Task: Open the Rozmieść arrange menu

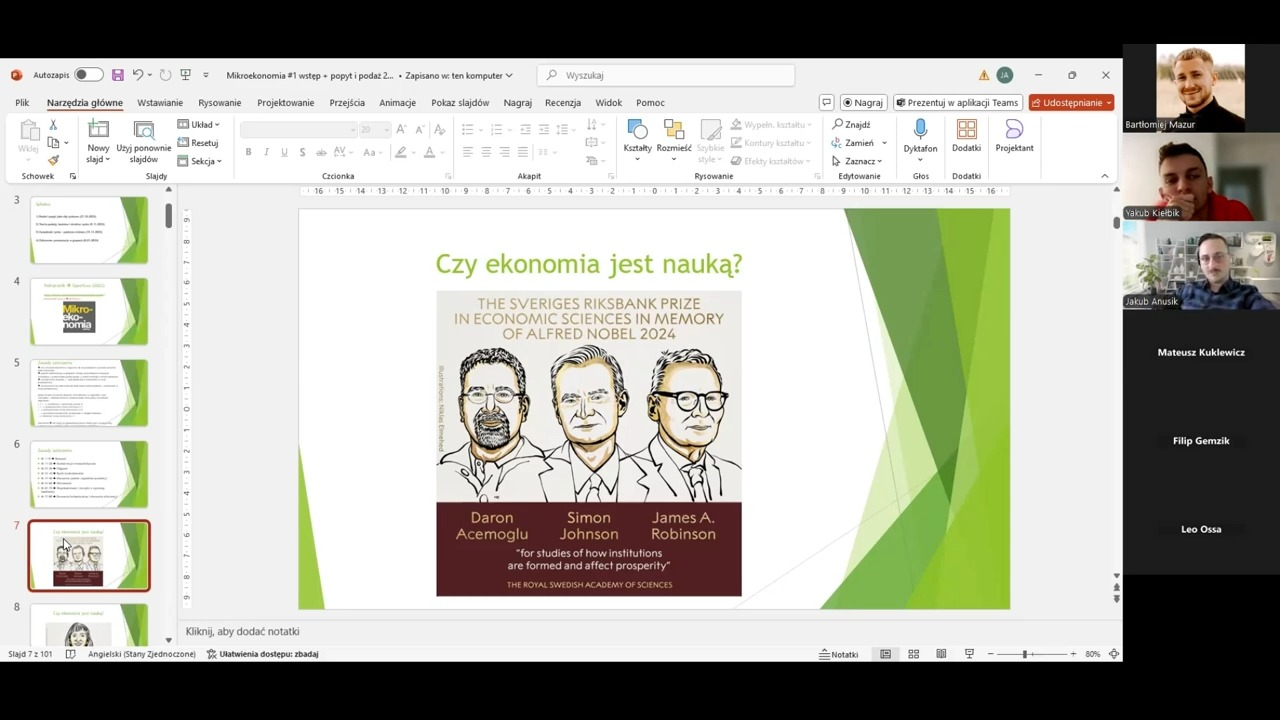Action: pyautogui.click(x=674, y=139)
